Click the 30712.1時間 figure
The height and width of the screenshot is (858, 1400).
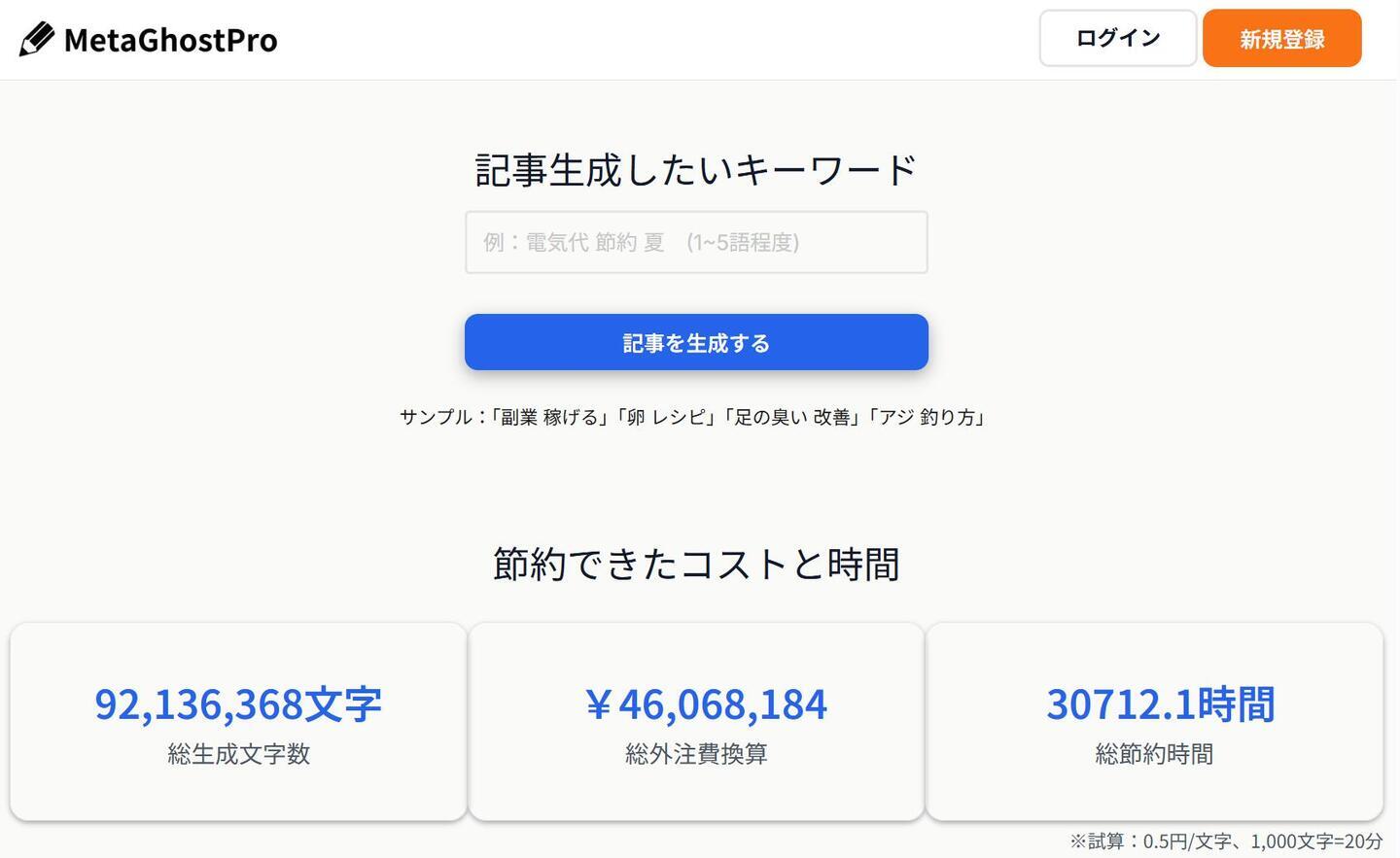1160,704
